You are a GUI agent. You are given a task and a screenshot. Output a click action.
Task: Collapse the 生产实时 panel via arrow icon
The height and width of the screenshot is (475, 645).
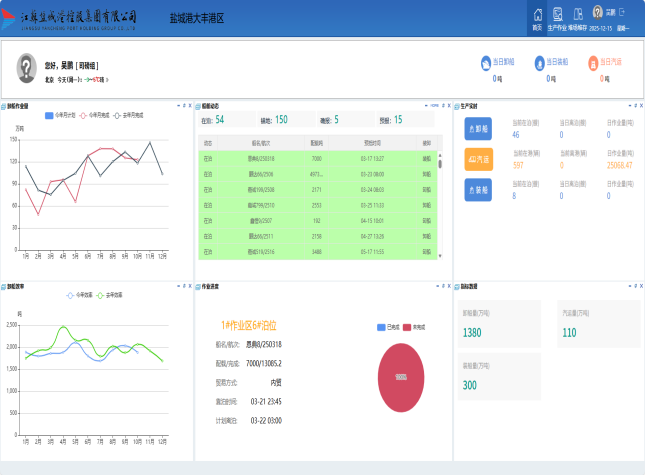(628, 105)
